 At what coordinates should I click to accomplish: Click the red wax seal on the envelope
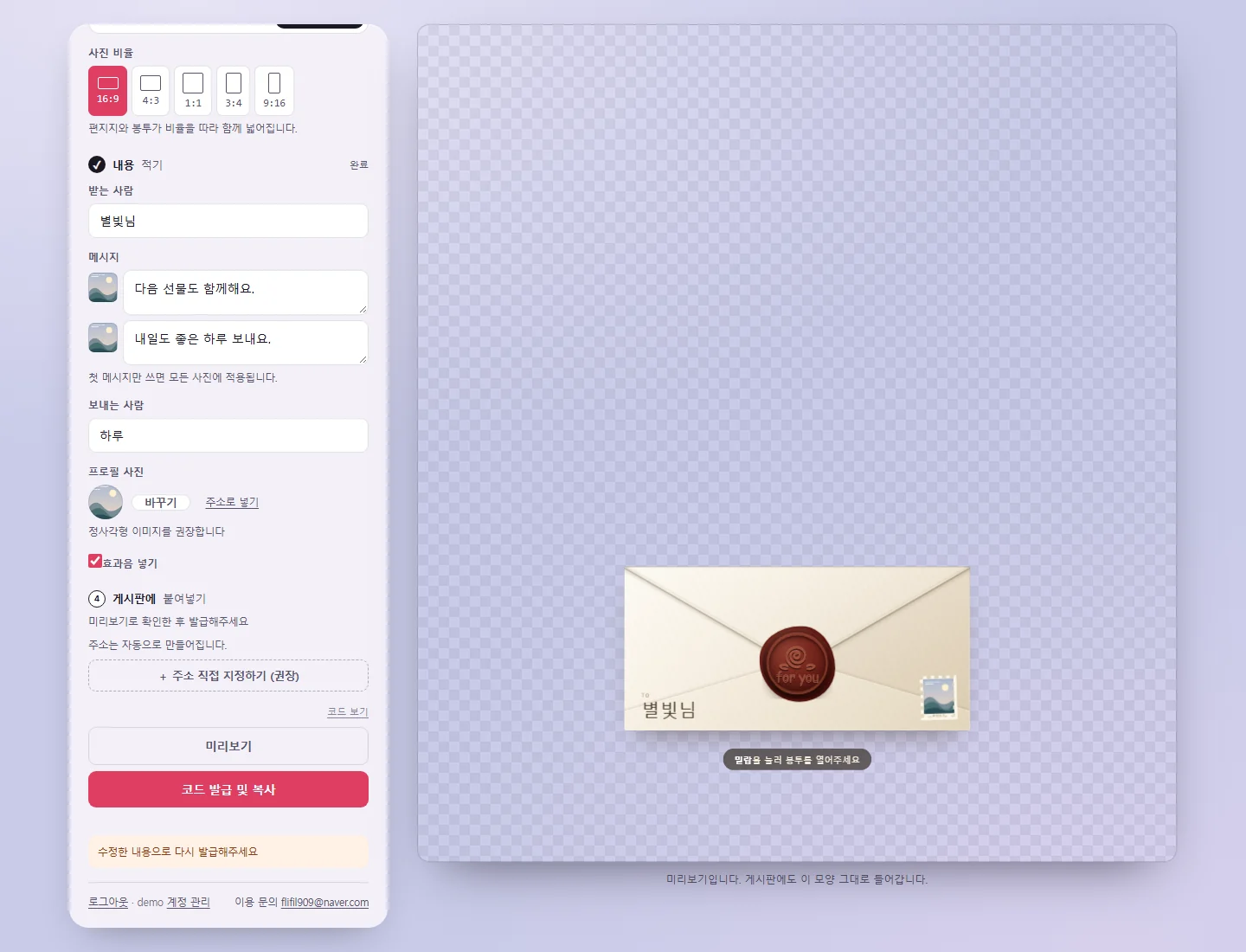[x=797, y=664]
